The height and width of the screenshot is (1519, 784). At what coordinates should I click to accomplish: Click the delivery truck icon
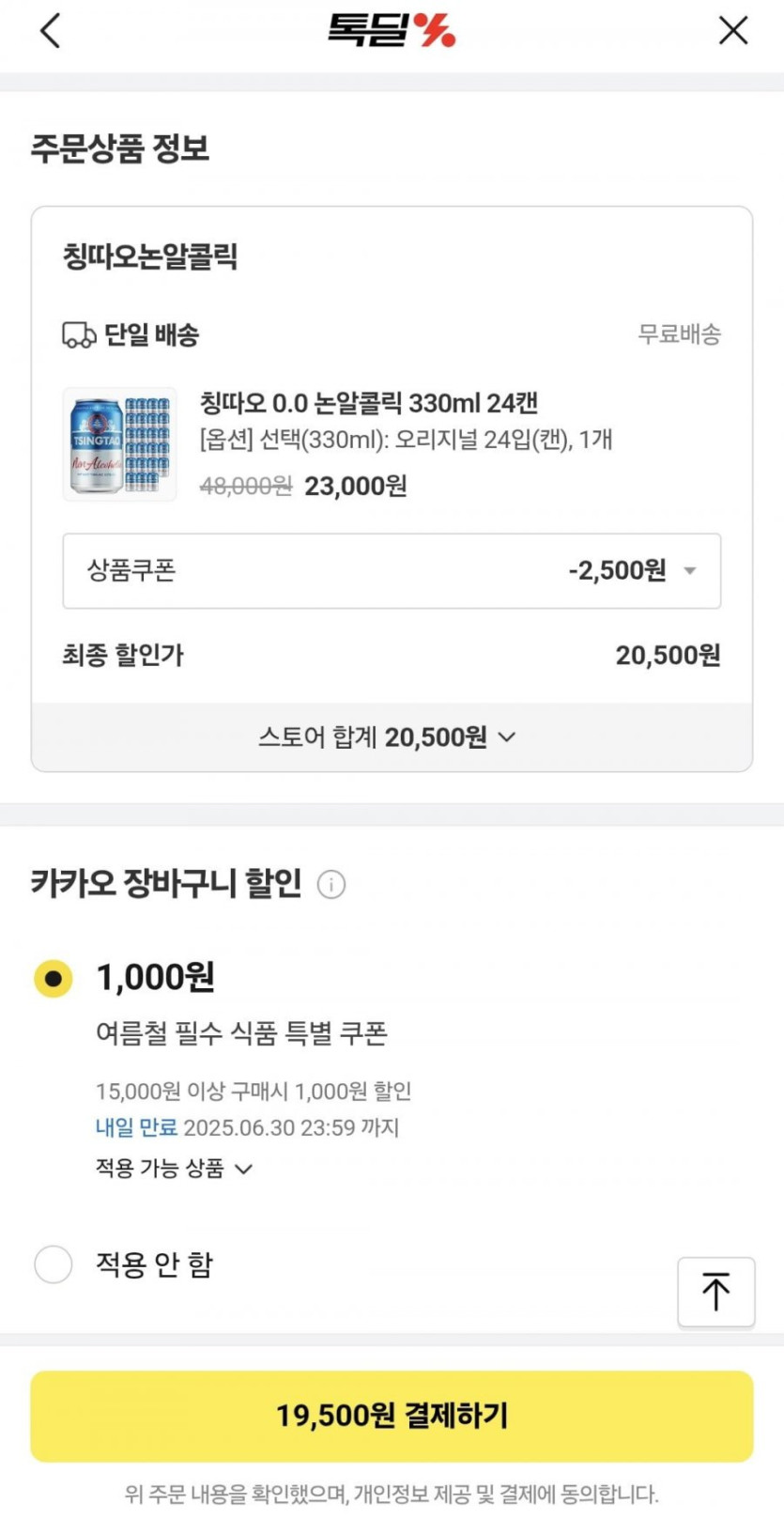[x=79, y=334]
